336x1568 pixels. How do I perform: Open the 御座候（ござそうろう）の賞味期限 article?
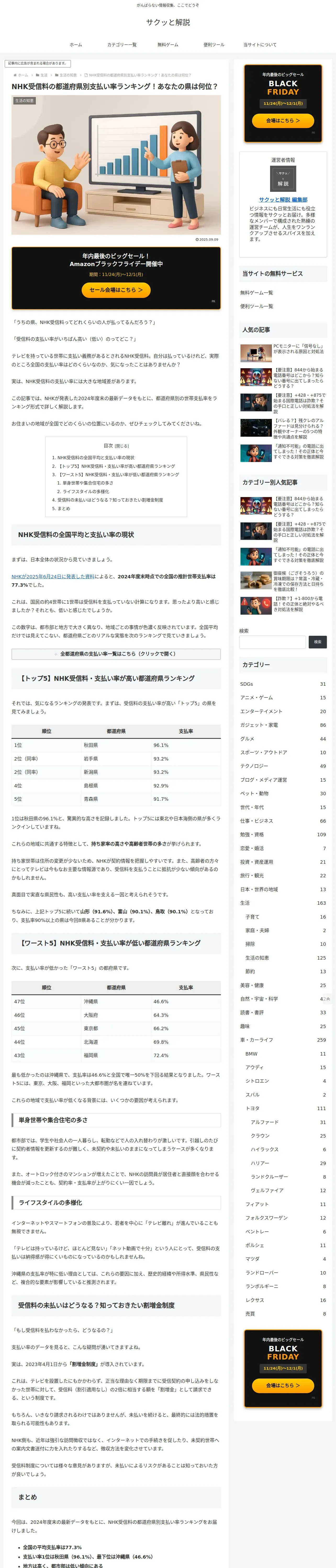pyautogui.click(x=283, y=581)
